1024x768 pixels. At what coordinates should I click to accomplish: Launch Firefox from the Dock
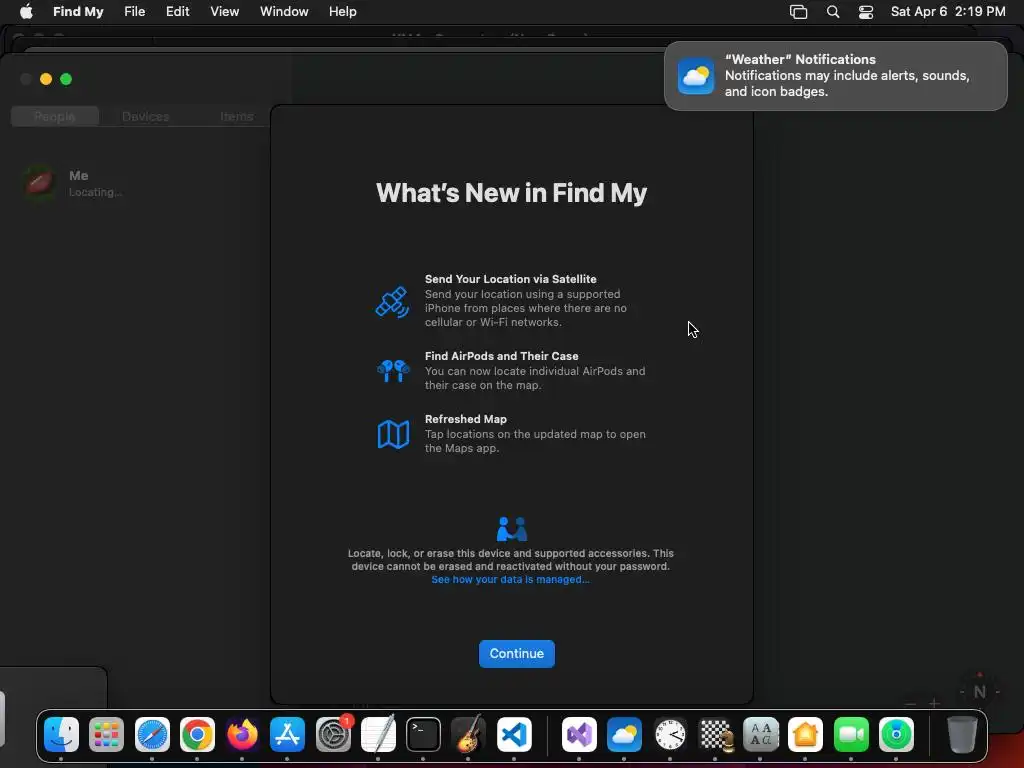tap(242, 735)
